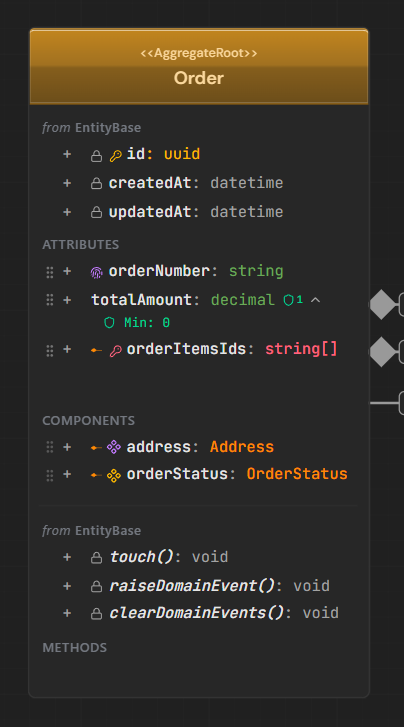Click the yellow key icon next to id
This screenshot has height=727, width=404.
(x=115, y=156)
